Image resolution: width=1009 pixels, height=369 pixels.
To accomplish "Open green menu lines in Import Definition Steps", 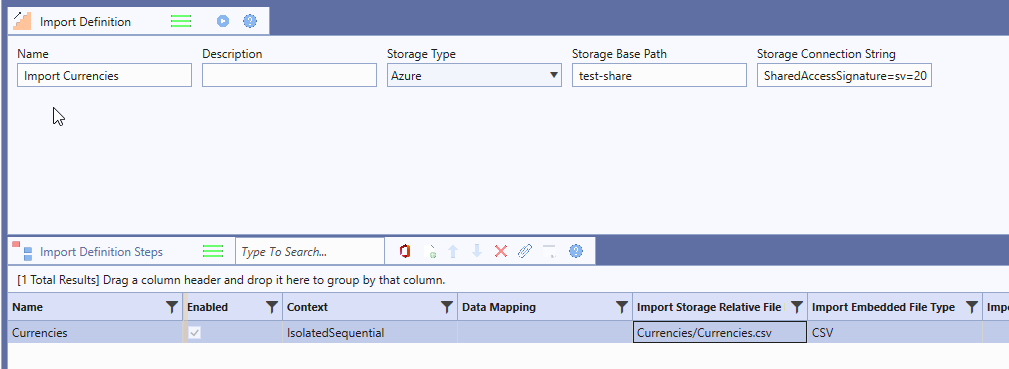I will pyautogui.click(x=213, y=251).
